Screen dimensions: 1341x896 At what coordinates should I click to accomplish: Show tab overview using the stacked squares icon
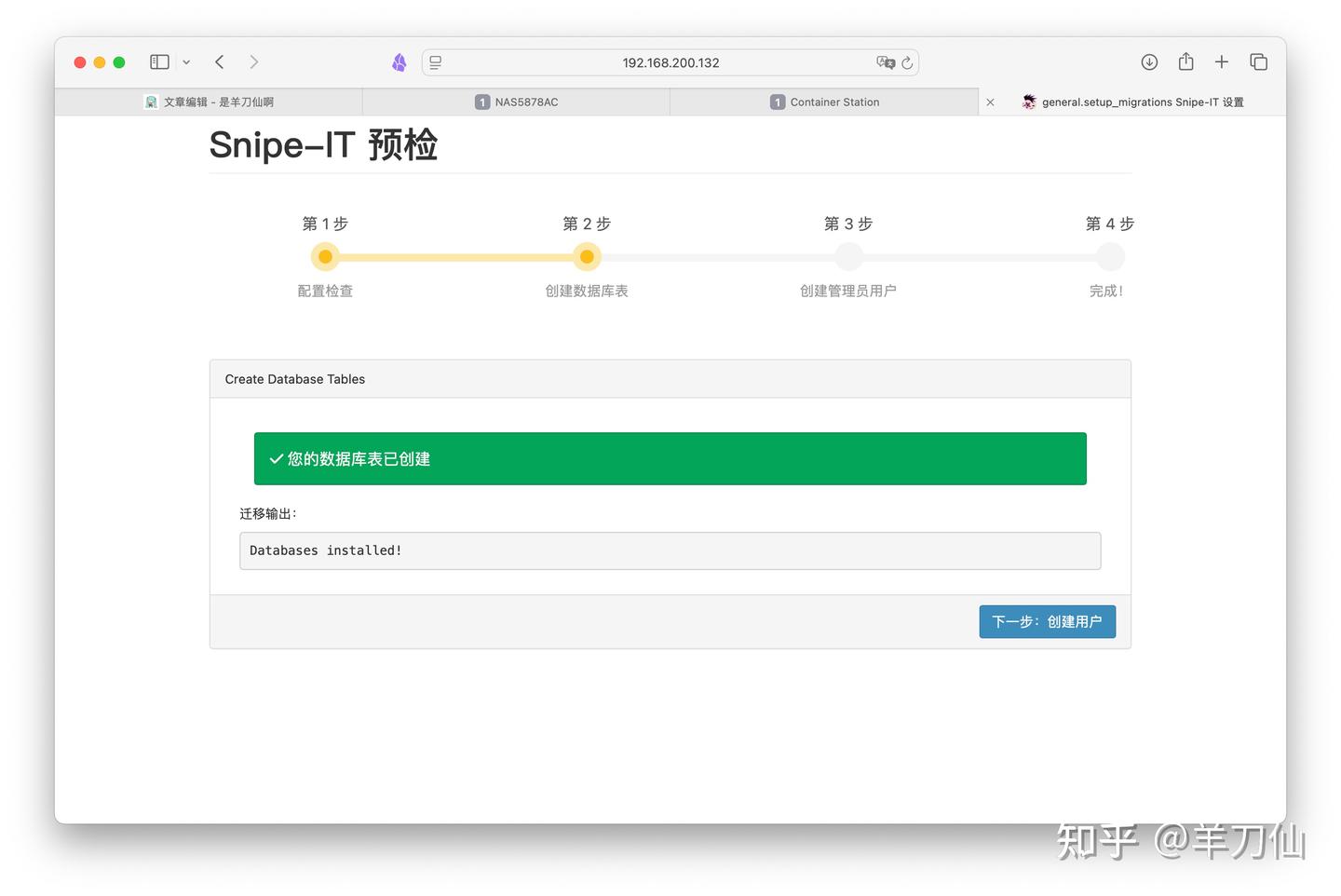1258,61
